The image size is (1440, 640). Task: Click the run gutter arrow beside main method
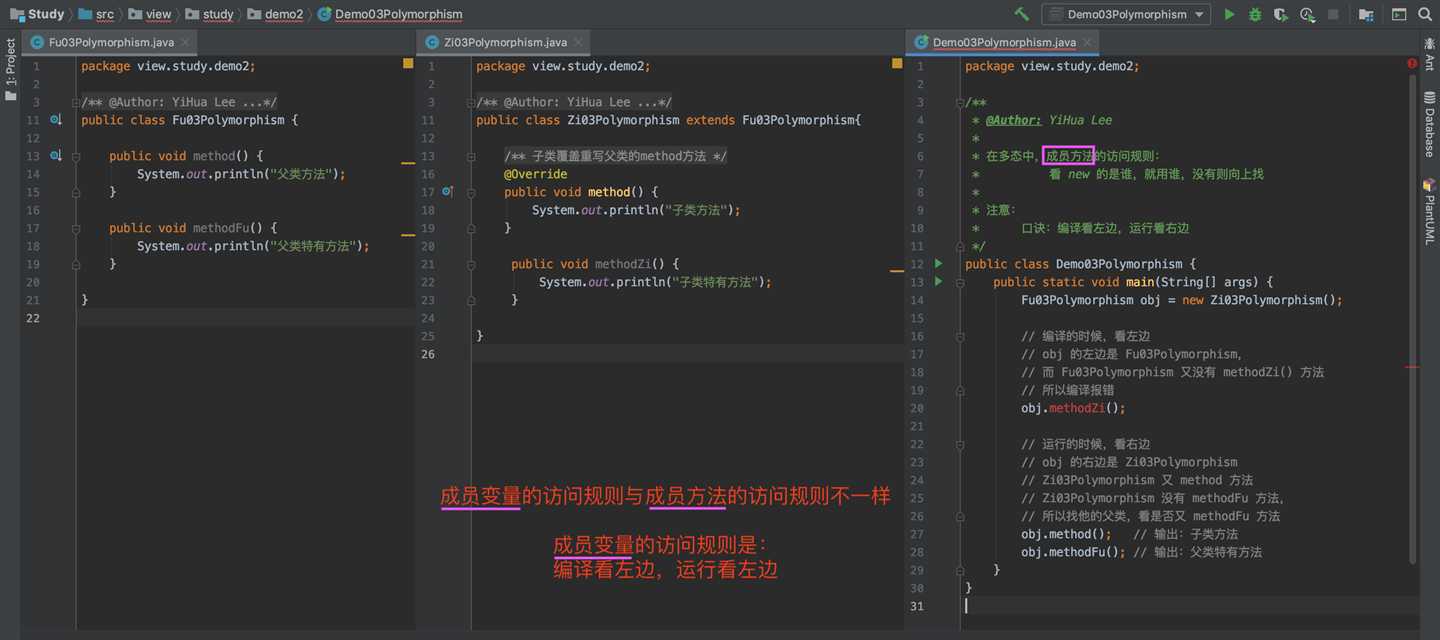coord(938,282)
